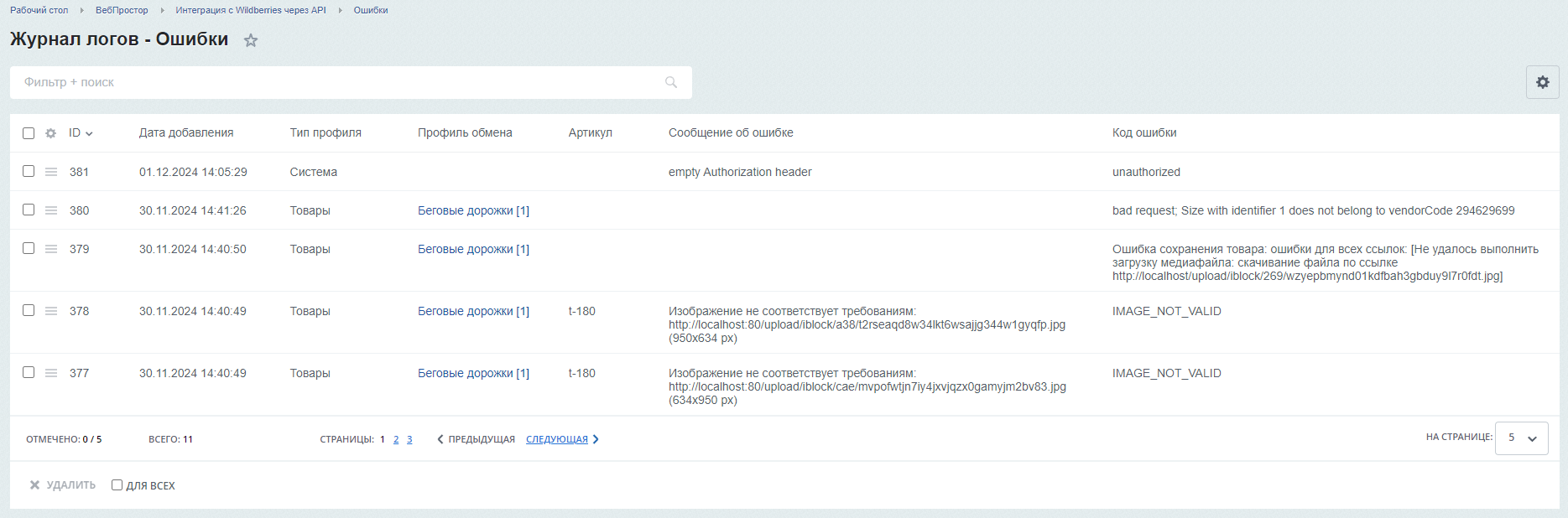Sort by 'Тип профиля' column header
The height and width of the screenshot is (518, 1568).
coord(326,132)
